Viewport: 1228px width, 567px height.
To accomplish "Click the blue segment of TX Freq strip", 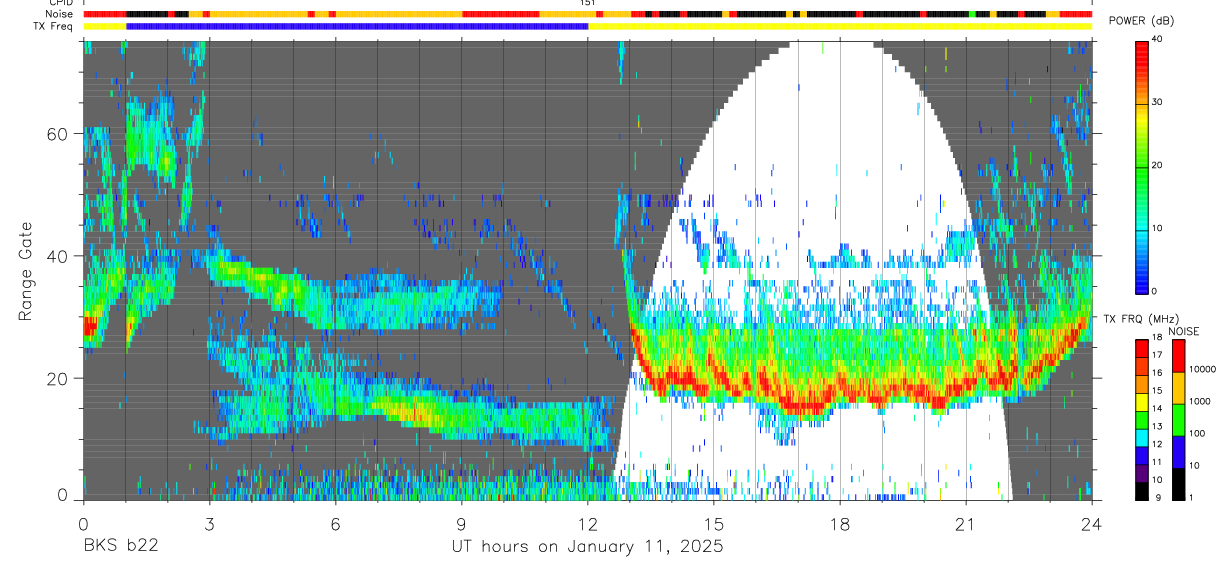I will 357,25.
